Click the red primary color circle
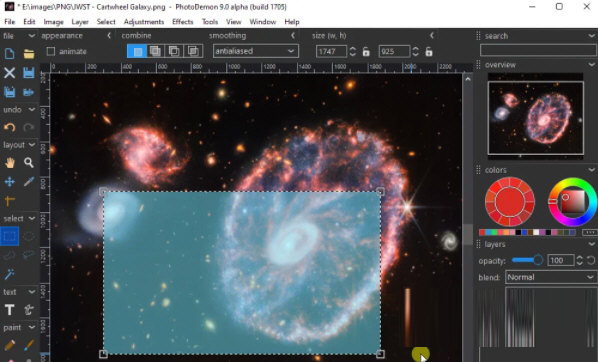The height and width of the screenshot is (362, 598). (x=510, y=201)
